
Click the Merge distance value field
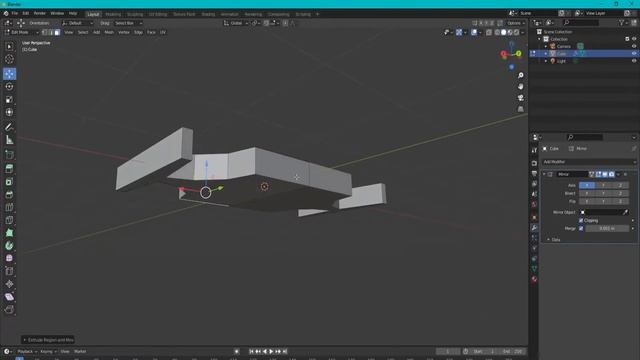[607, 229]
